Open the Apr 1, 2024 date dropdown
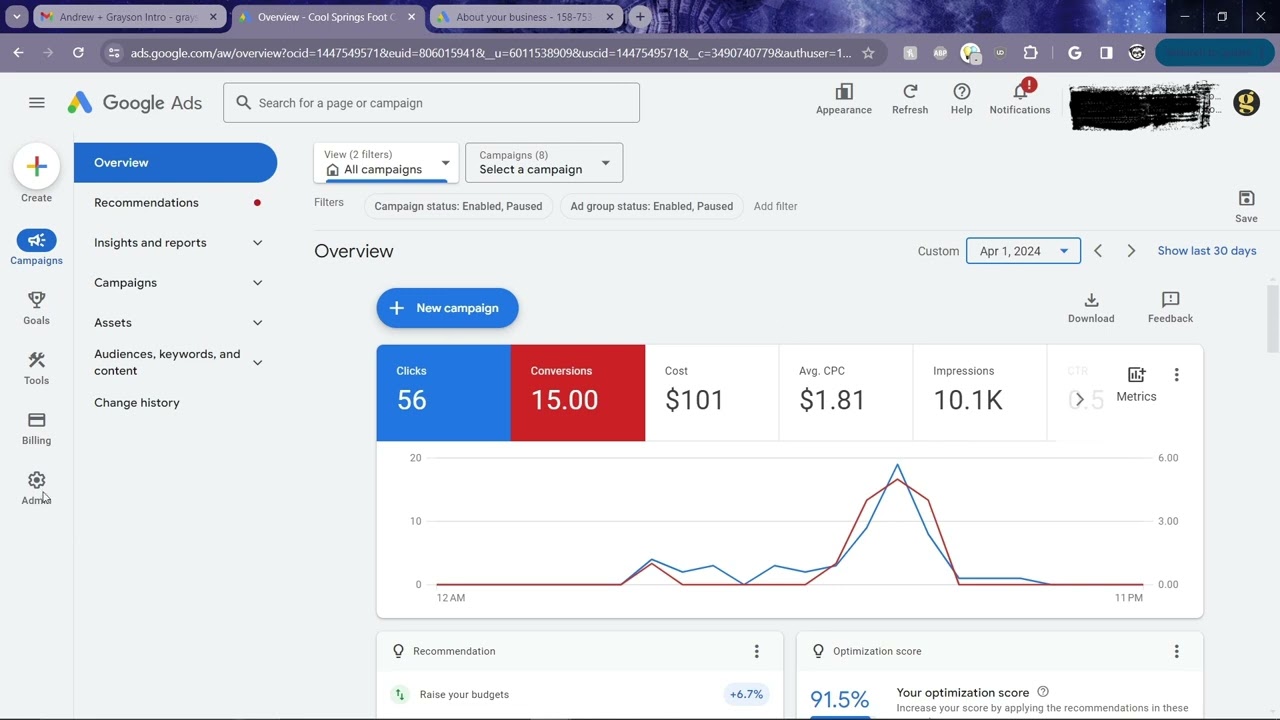Image resolution: width=1280 pixels, height=720 pixels. [x=1023, y=251]
